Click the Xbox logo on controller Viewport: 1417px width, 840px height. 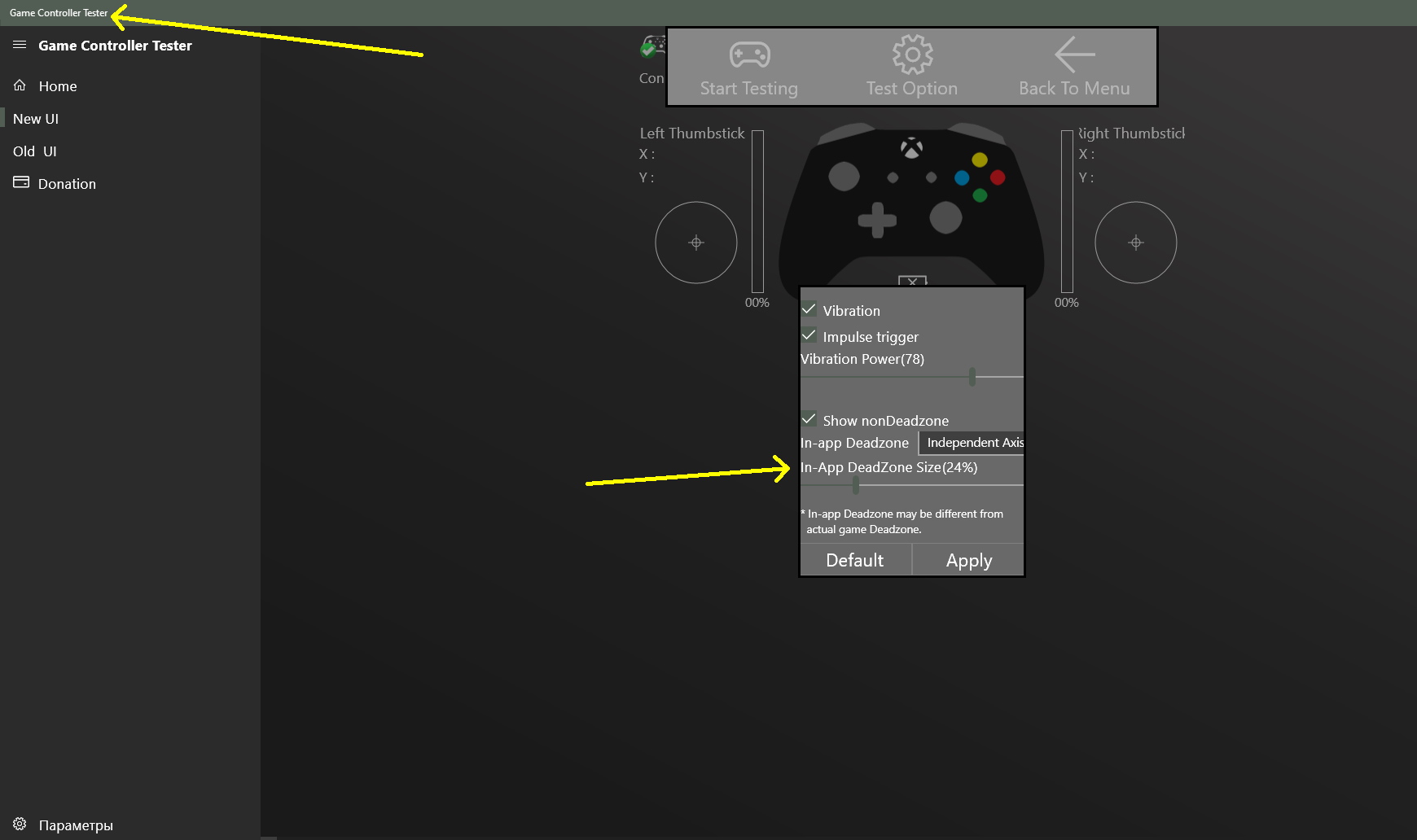[x=911, y=148]
